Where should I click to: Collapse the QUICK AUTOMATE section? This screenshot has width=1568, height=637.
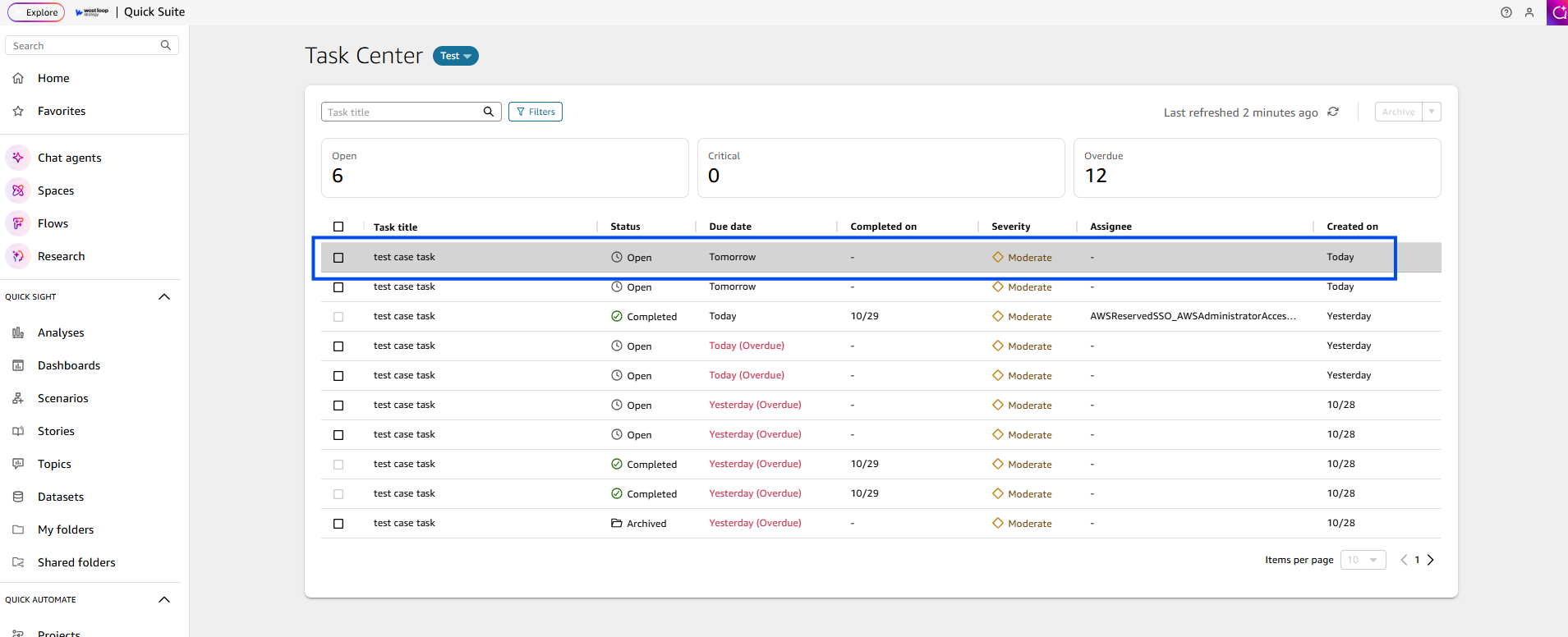tap(164, 599)
